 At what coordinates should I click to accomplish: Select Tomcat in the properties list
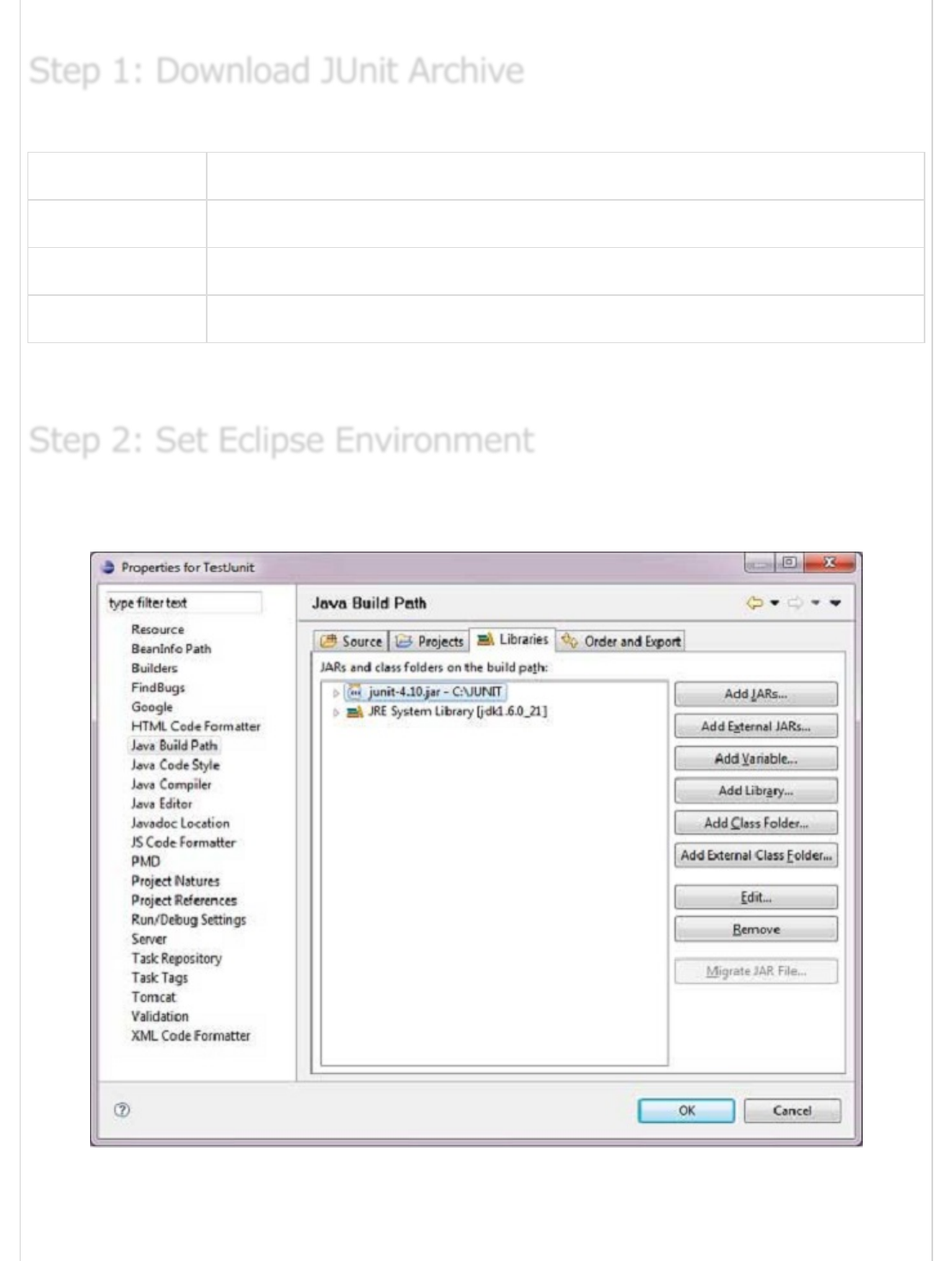tap(154, 997)
